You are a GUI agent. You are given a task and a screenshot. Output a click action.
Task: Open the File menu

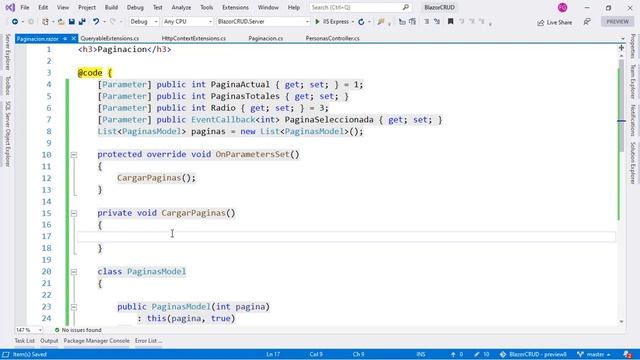[x=24, y=7]
